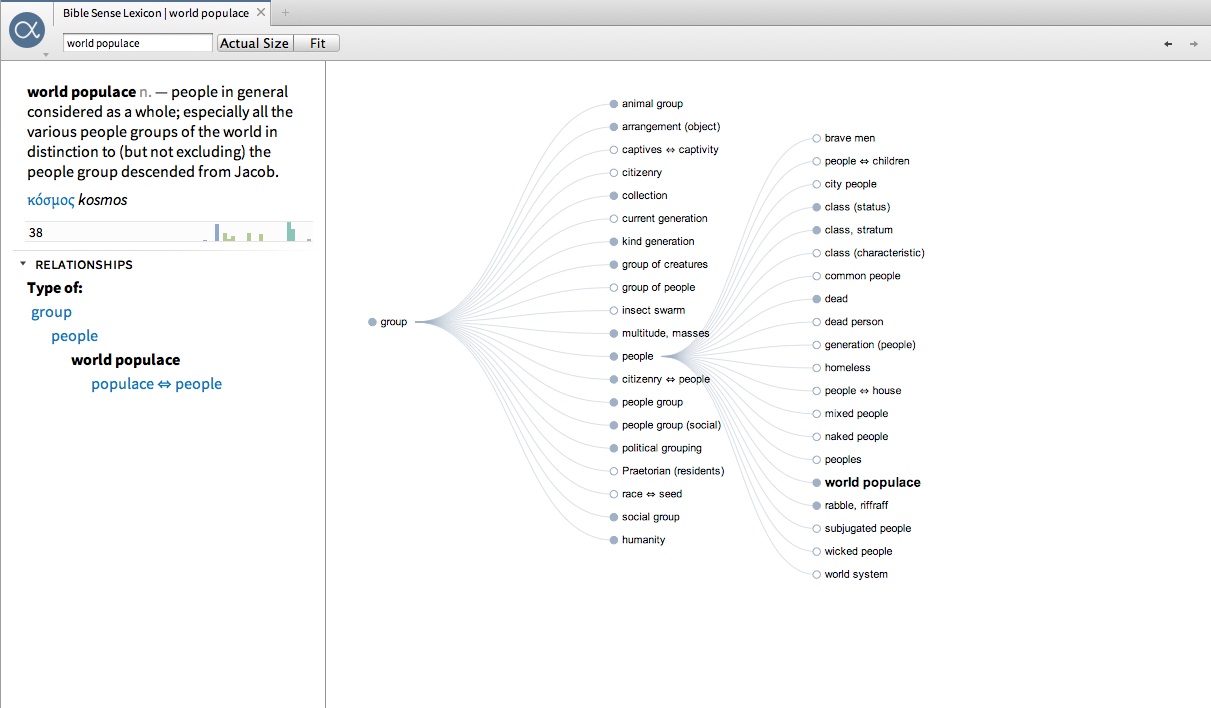Open a new tab with plus icon

[285, 13]
